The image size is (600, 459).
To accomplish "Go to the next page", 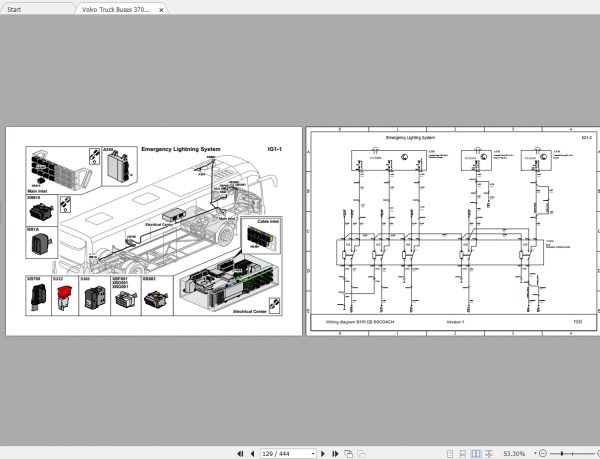I will tap(323, 454).
